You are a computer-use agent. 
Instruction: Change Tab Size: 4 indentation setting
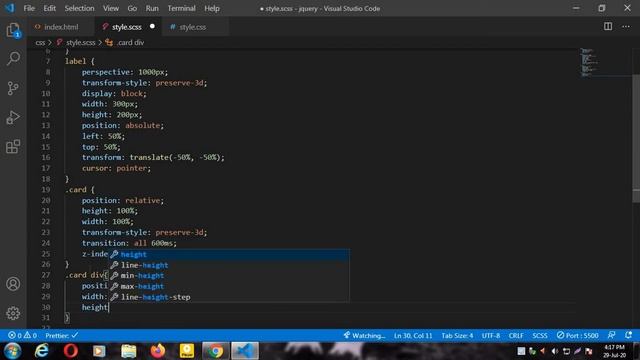[457, 335]
